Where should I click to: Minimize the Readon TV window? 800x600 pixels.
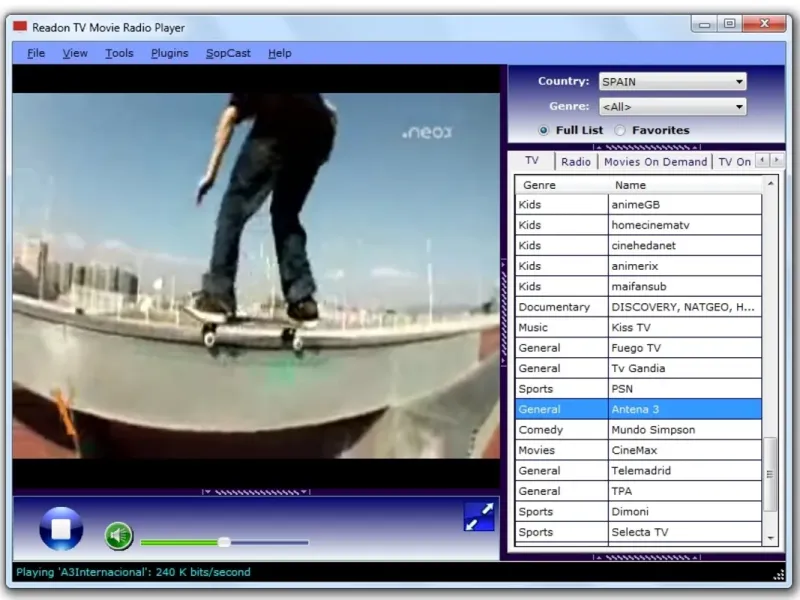[705, 24]
